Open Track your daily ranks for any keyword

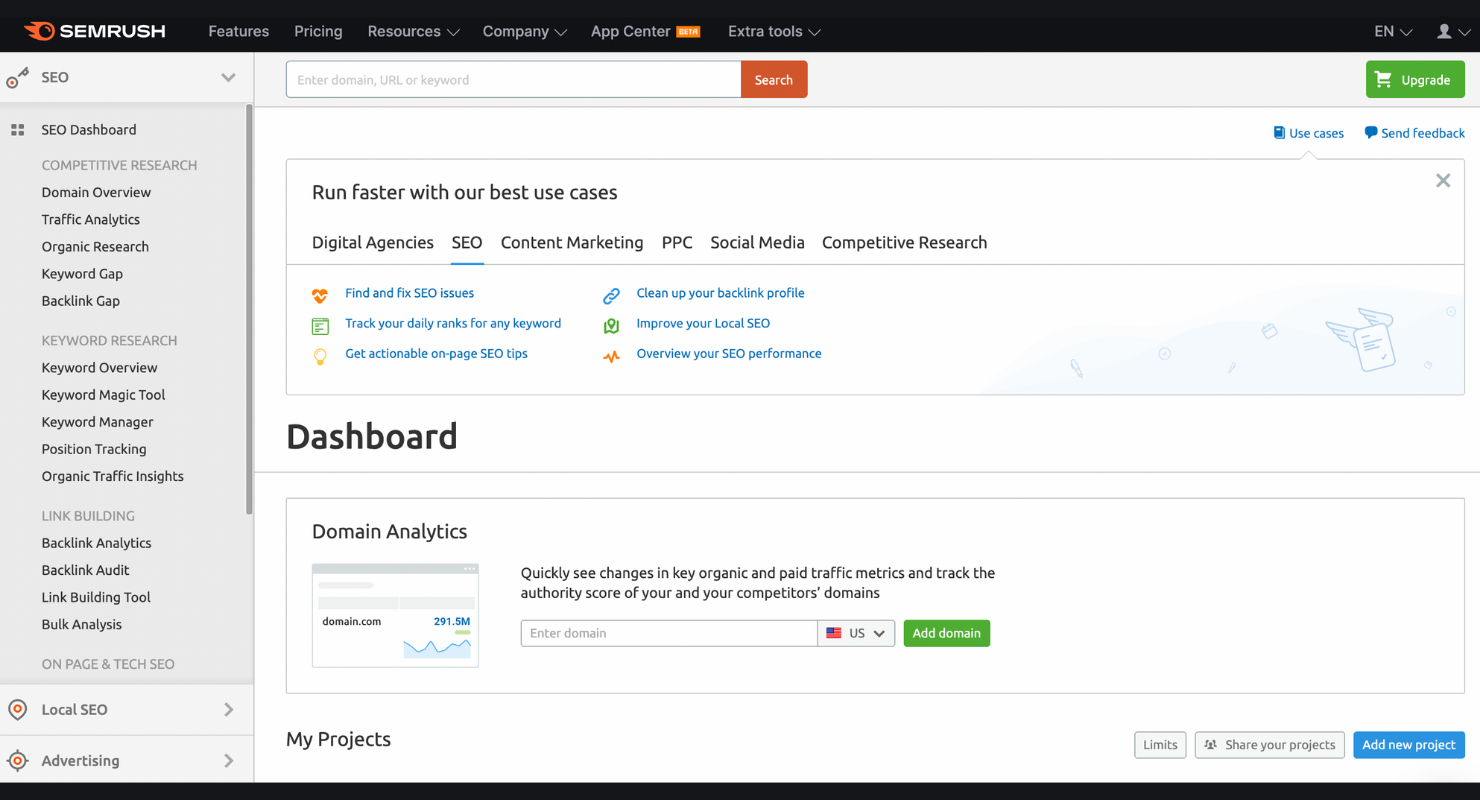453,323
